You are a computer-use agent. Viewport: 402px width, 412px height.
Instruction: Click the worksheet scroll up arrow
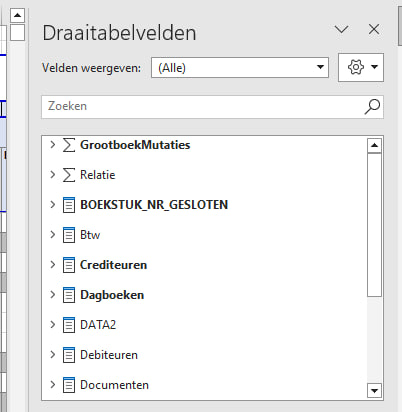pyautogui.click(x=17, y=16)
